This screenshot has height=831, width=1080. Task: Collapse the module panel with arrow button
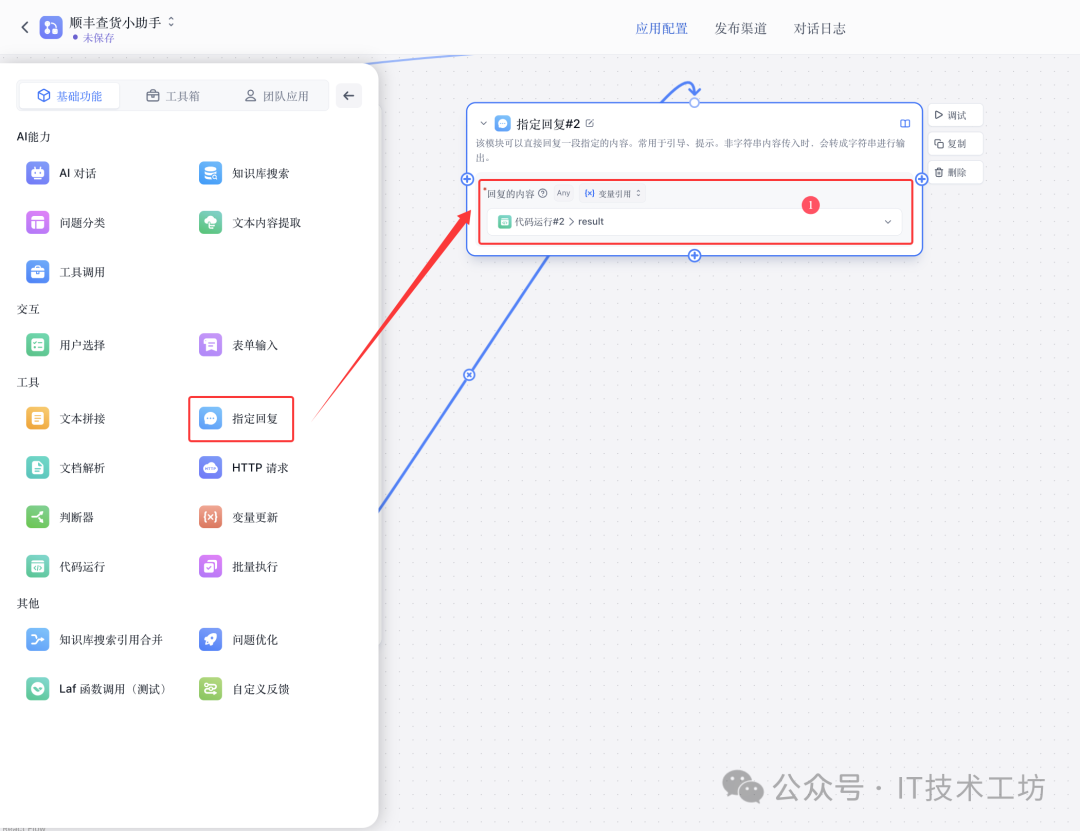tap(349, 96)
